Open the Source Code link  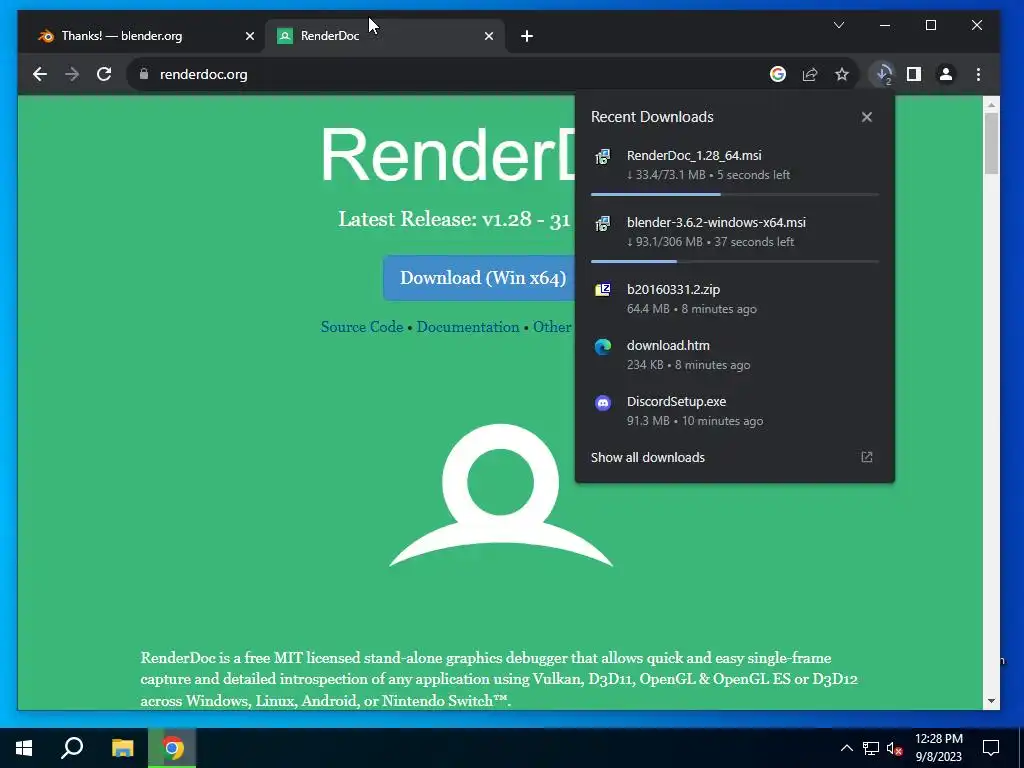point(362,327)
